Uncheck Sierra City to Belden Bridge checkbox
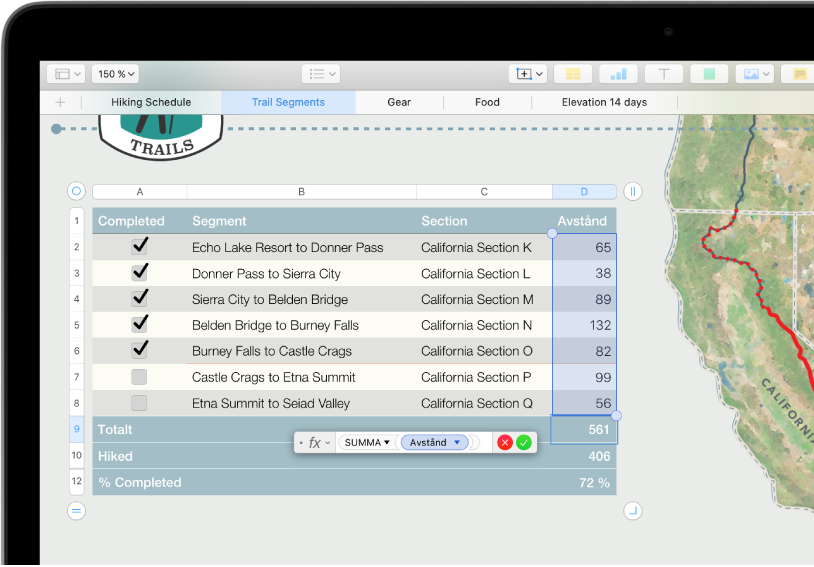The image size is (814, 567). (x=139, y=298)
